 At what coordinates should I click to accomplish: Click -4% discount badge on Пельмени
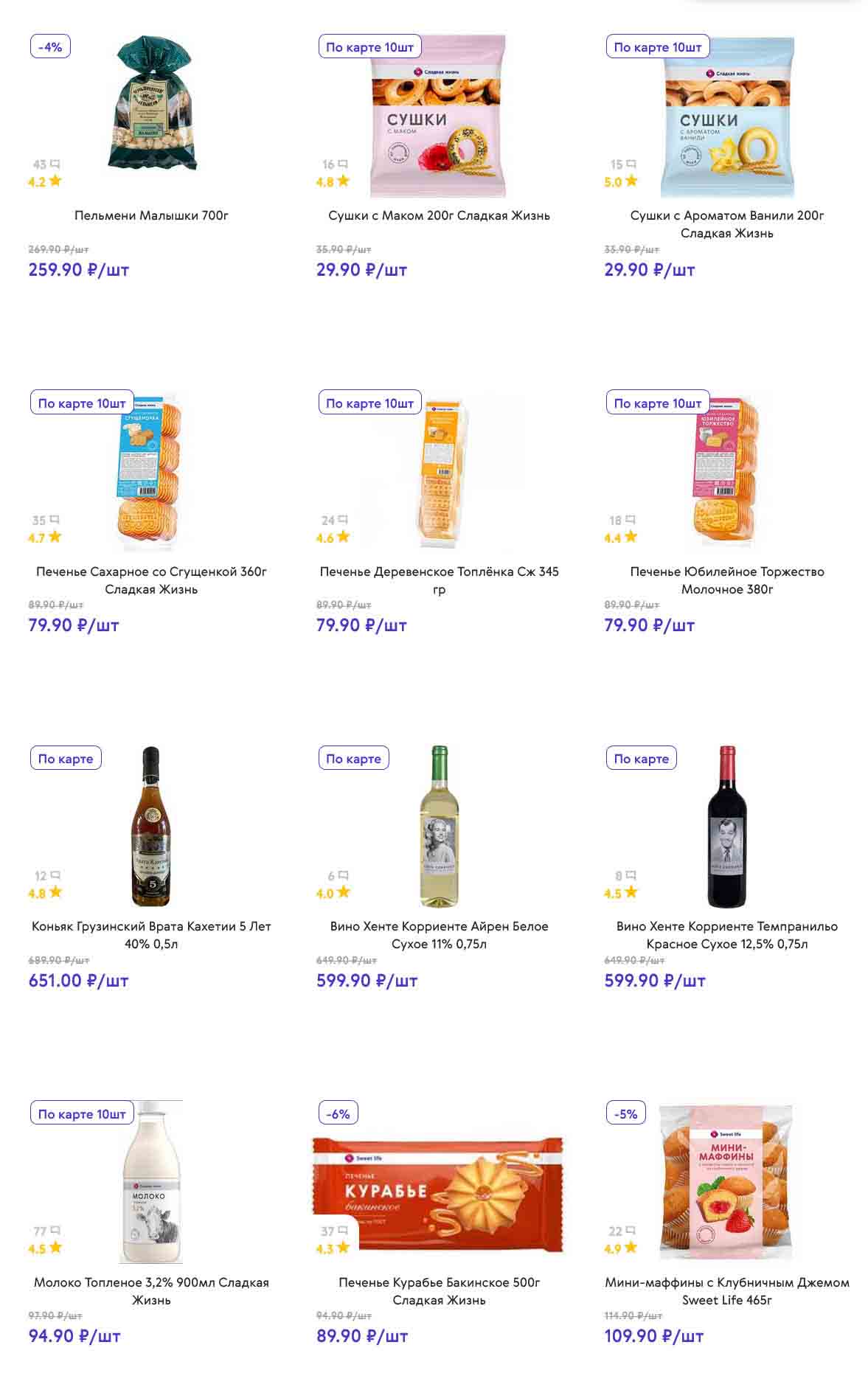point(50,46)
